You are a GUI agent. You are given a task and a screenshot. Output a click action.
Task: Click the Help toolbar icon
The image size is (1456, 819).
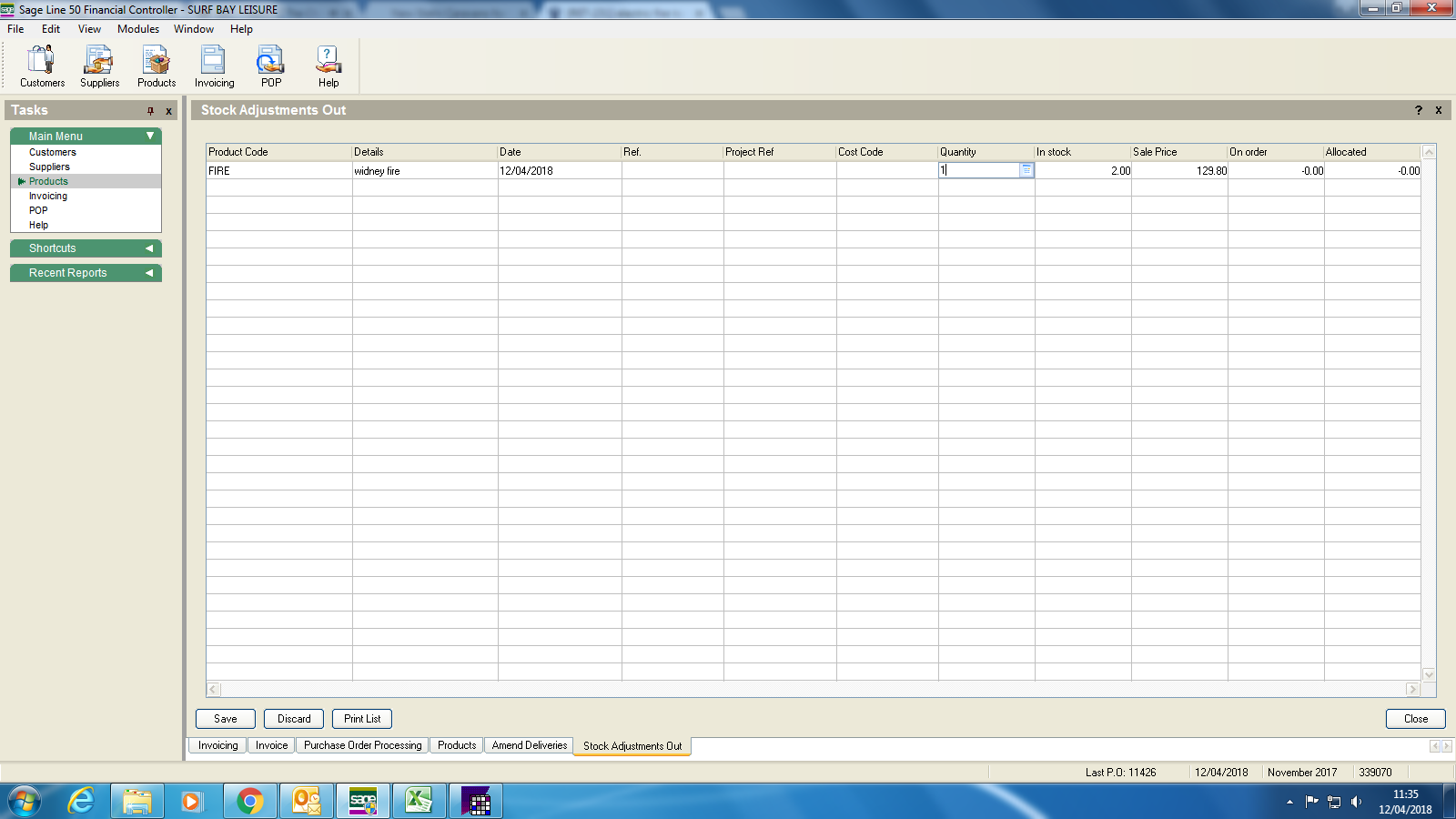pos(328,66)
